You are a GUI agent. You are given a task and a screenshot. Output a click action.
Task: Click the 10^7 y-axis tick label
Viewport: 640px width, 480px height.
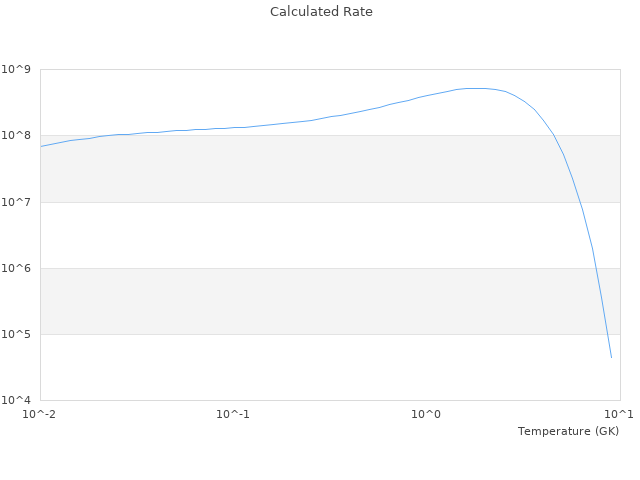[x=17, y=202]
